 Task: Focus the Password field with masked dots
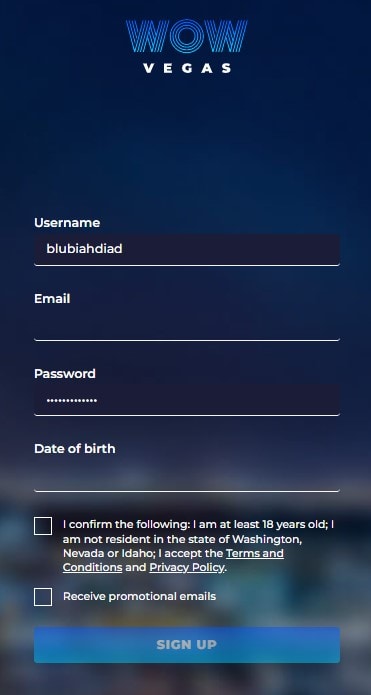click(187, 400)
